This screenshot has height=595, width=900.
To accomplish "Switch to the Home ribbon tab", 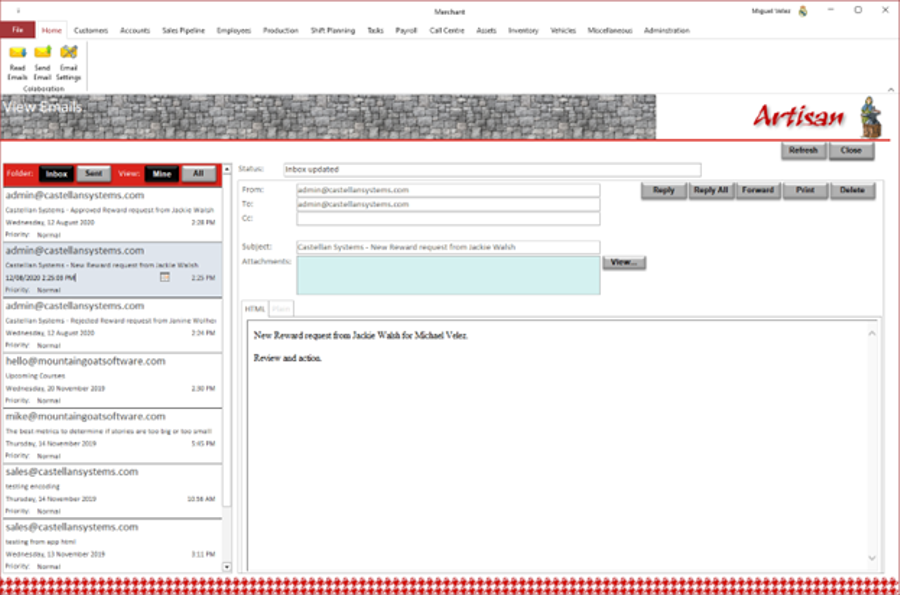I will coord(52,30).
